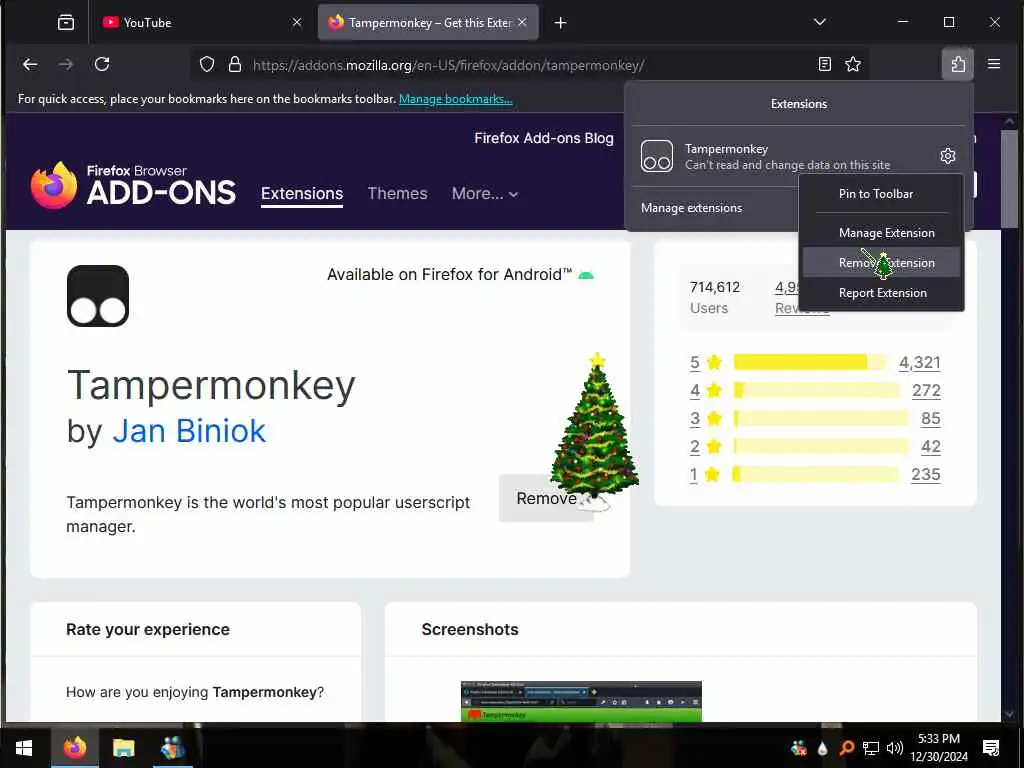Click the Firefox Browser ADD-ONS logo
Viewport: 1024px width, 768px height.
tap(133, 185)
